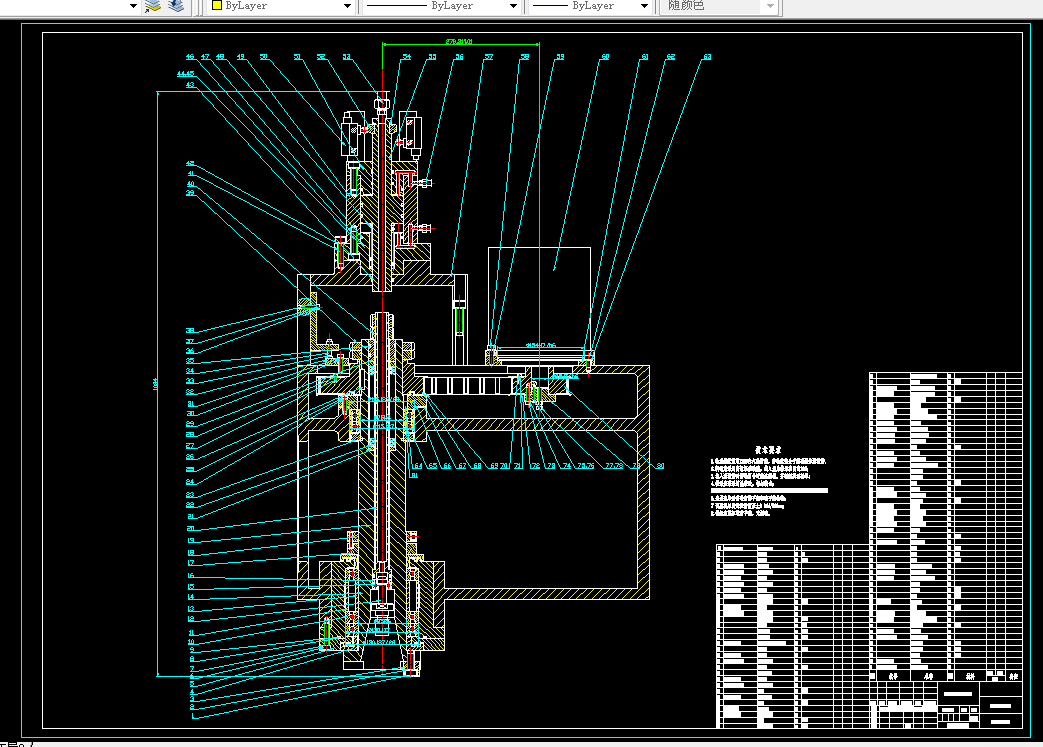Viewport: 1043px width, 747px height.
Task: Click the 随颜色 plot style dropdown arrow
Action: 770,6
